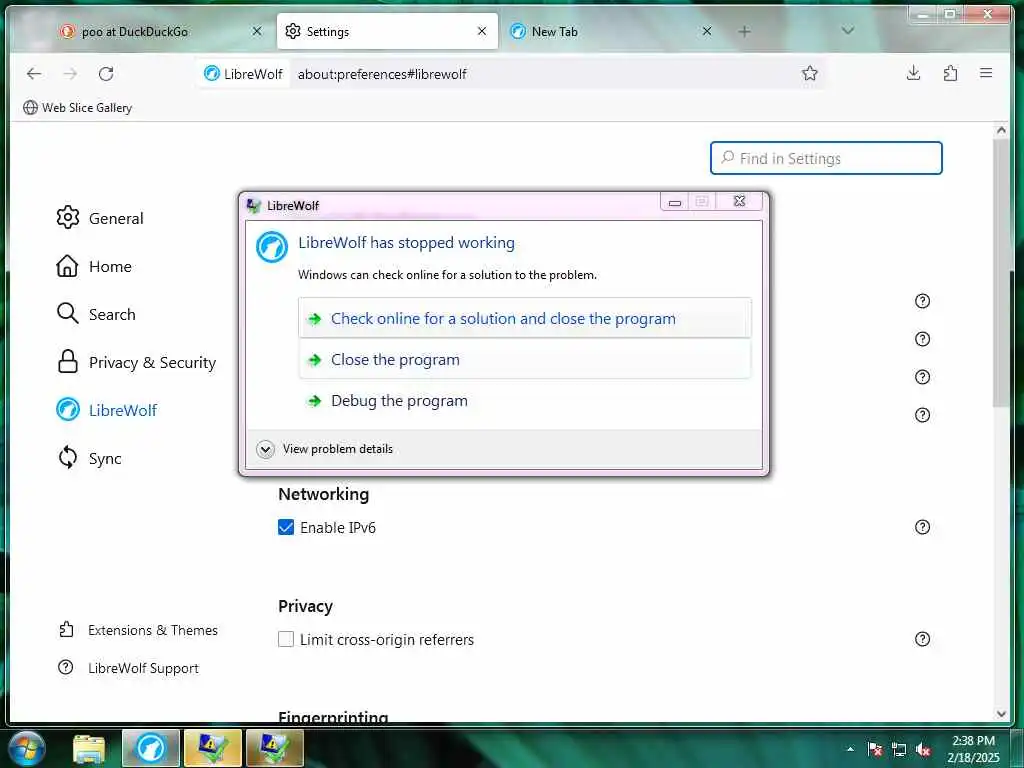This screenshot has height=768, width=1024.
Task: Open the hamburger application menu
Action: (985, 73)
